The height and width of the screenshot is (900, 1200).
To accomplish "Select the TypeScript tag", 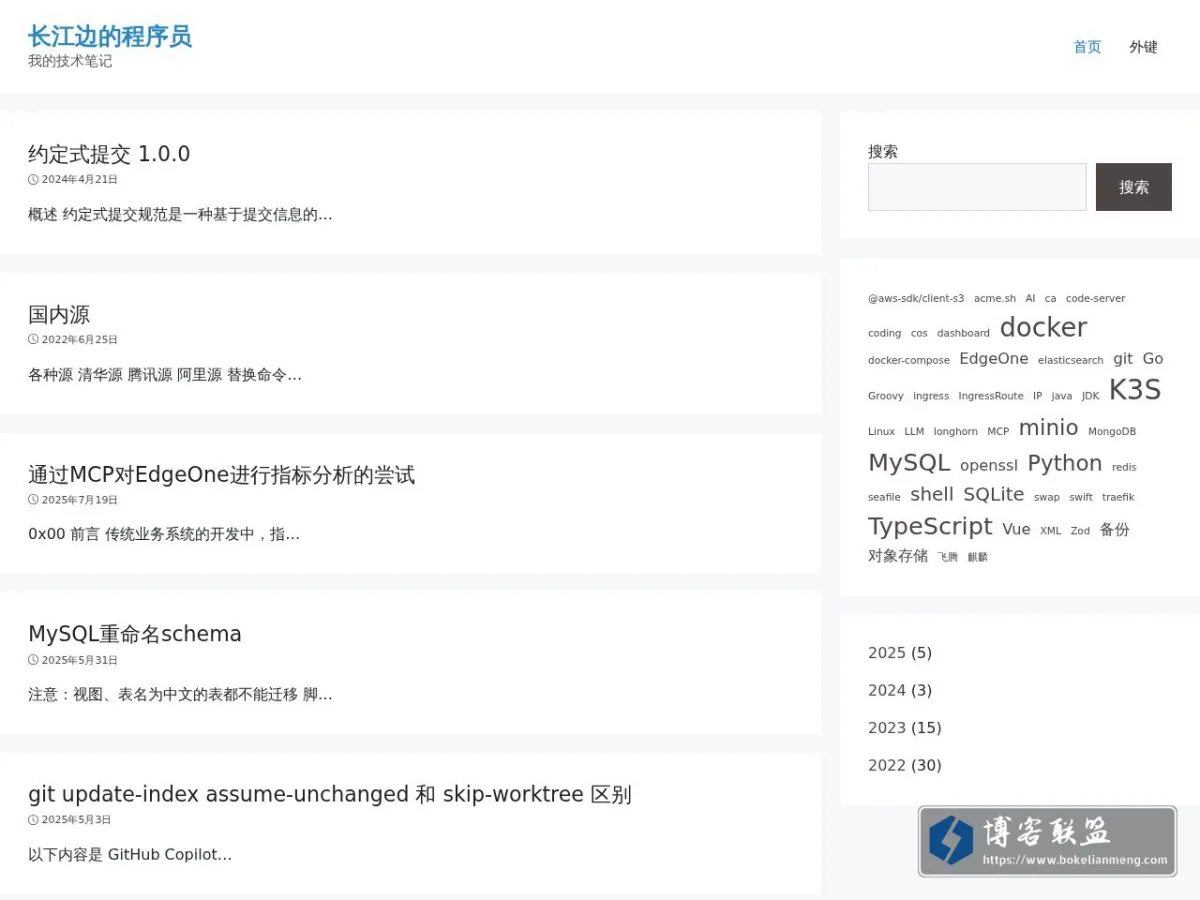I will point(930,526).
